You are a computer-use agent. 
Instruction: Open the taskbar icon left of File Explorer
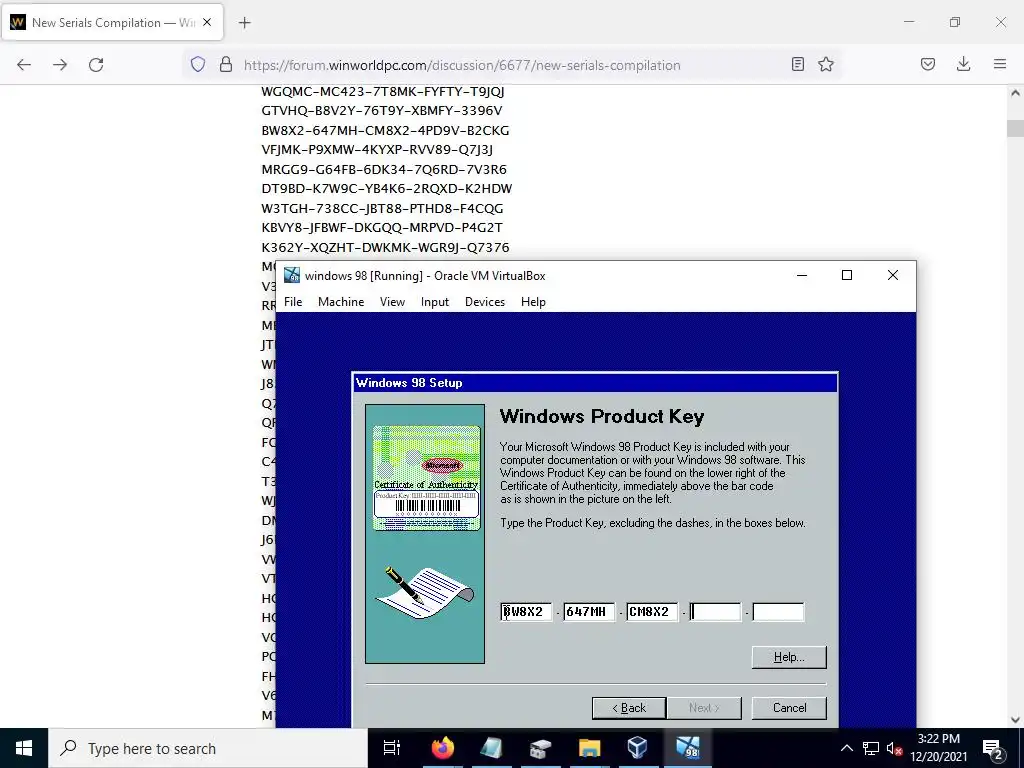click(x=540, y=748)
